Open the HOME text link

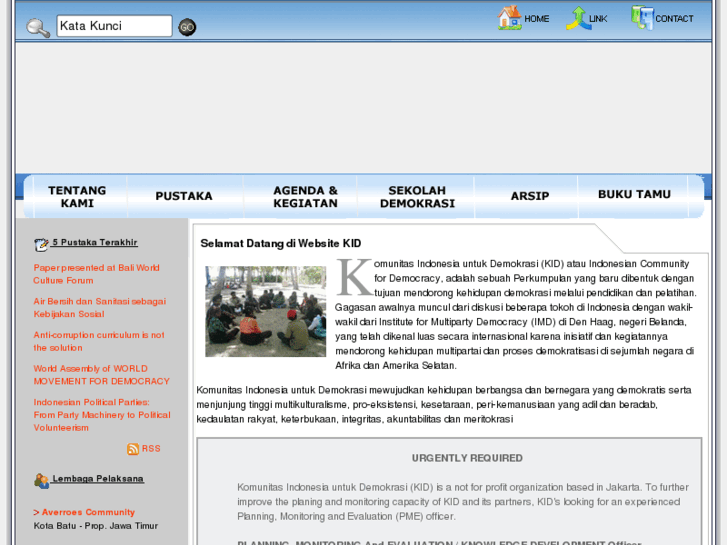536,19
